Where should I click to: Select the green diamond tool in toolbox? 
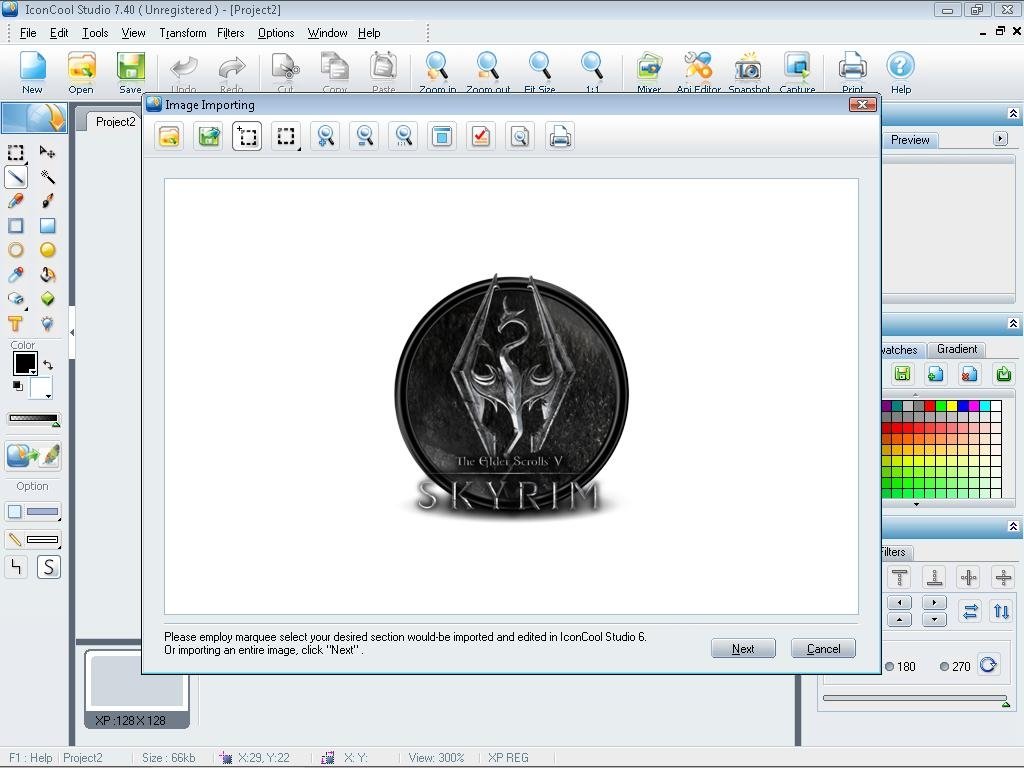pos(47,299)
